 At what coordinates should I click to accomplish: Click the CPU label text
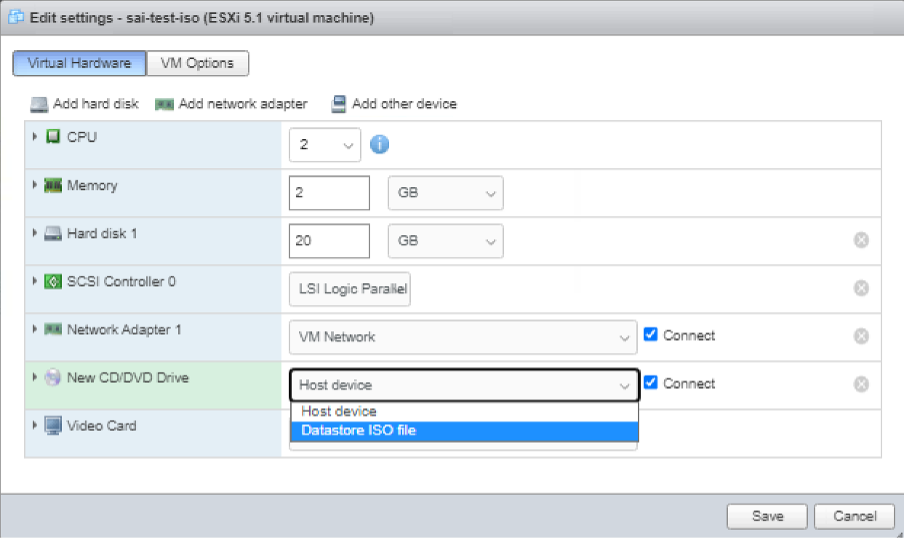[x=82, y=137]
